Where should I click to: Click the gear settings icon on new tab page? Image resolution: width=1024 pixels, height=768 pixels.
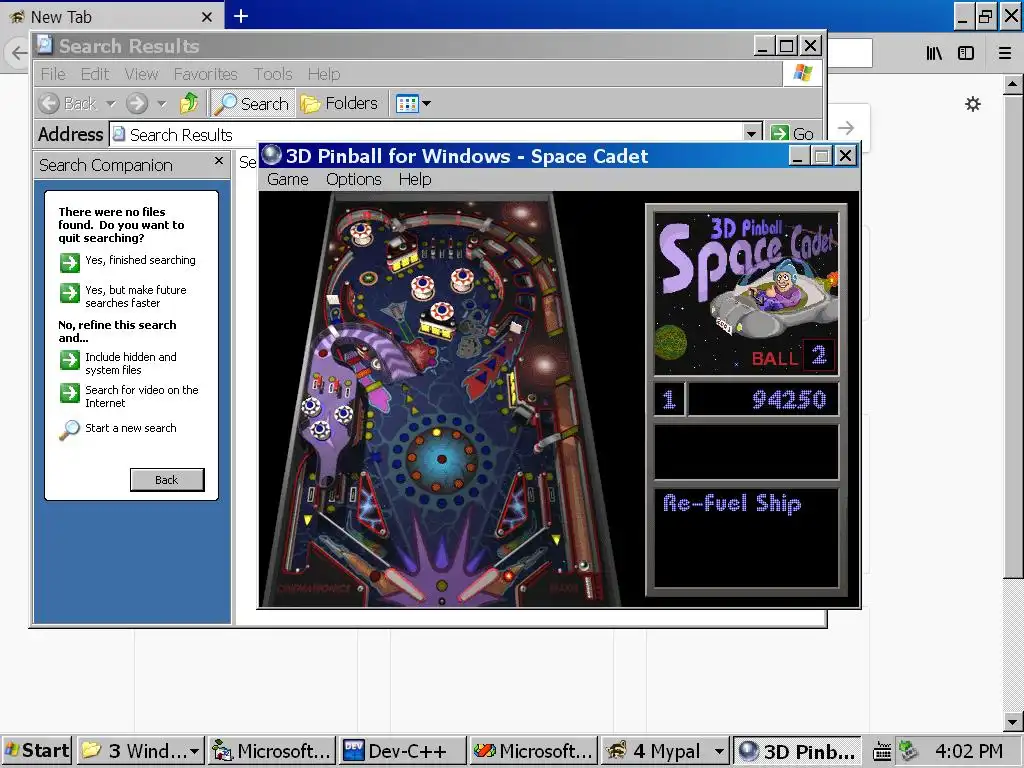pyautogui.click(x=973, y=104)
